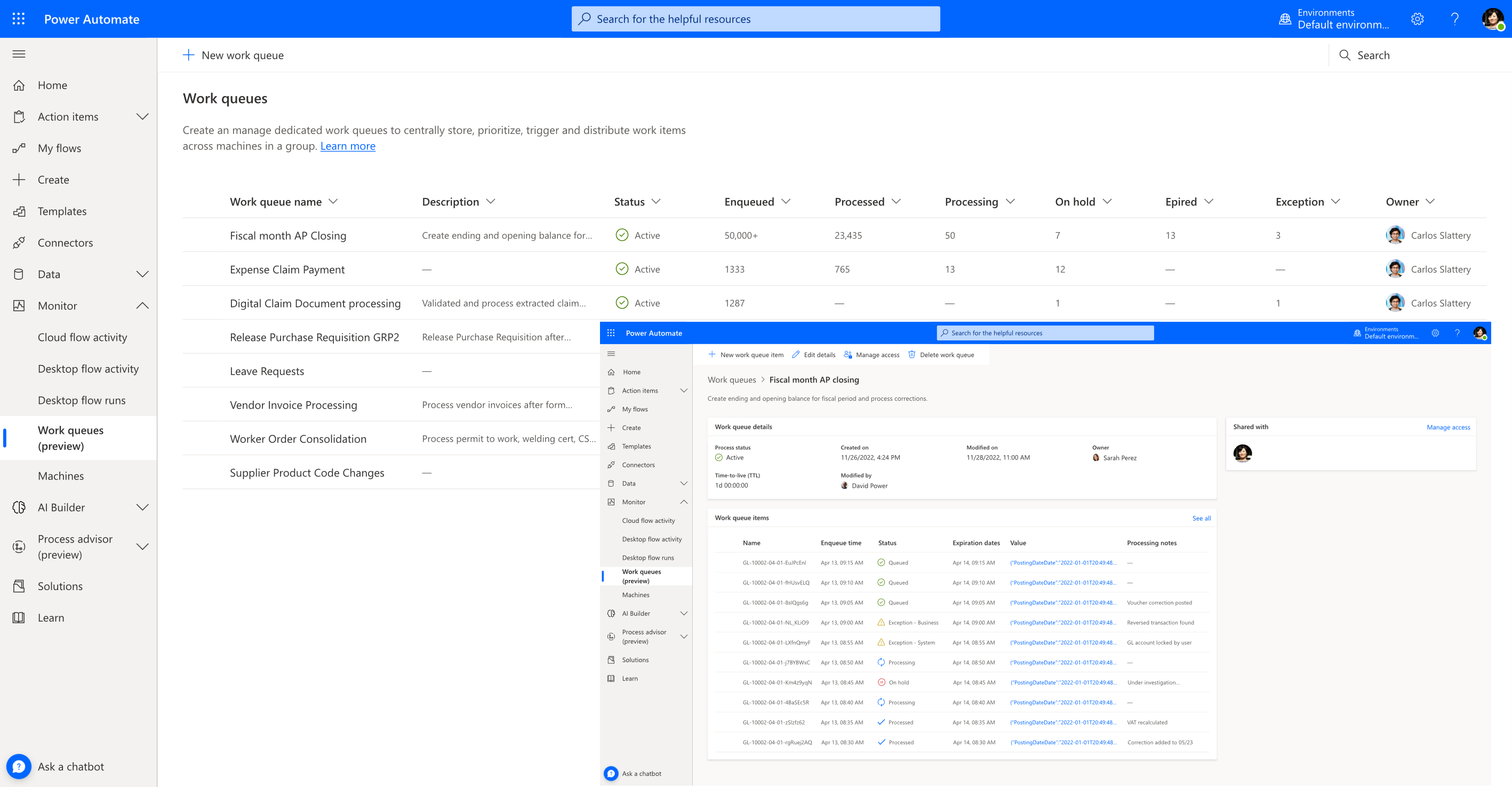
Task: Click the helpful resources search field
Action: tap(755, 19)
